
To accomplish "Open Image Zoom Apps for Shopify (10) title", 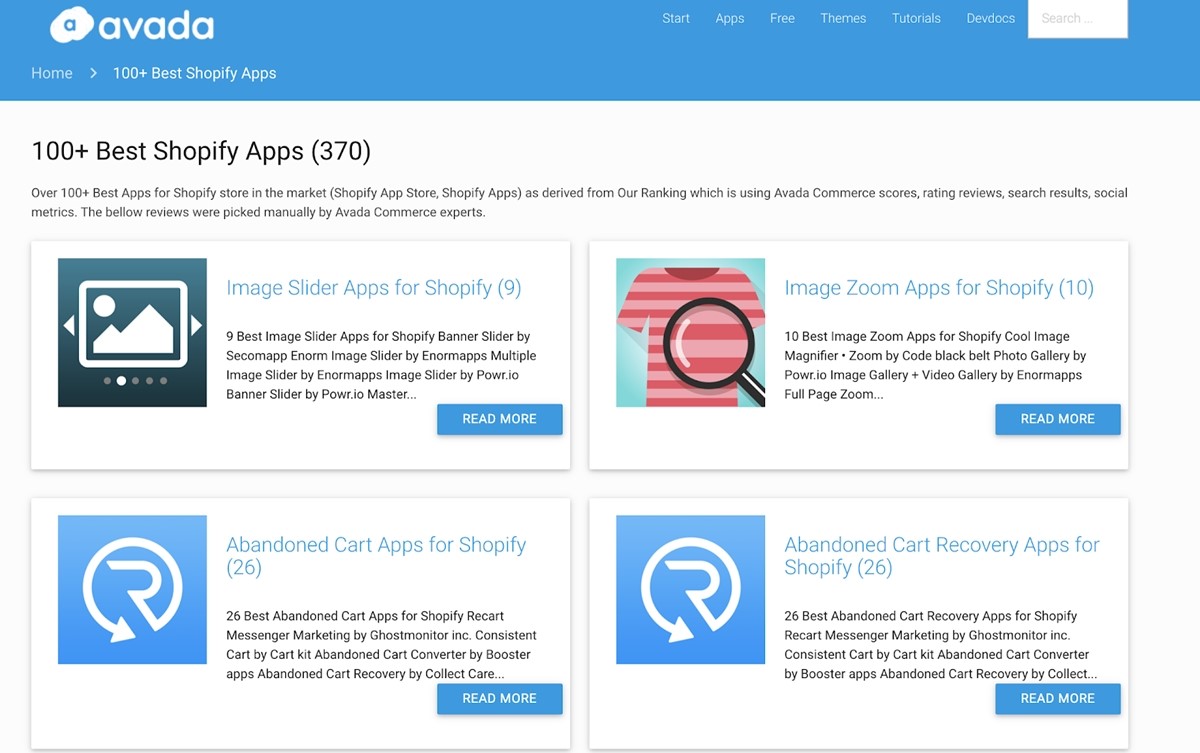I will click(939, 288).
